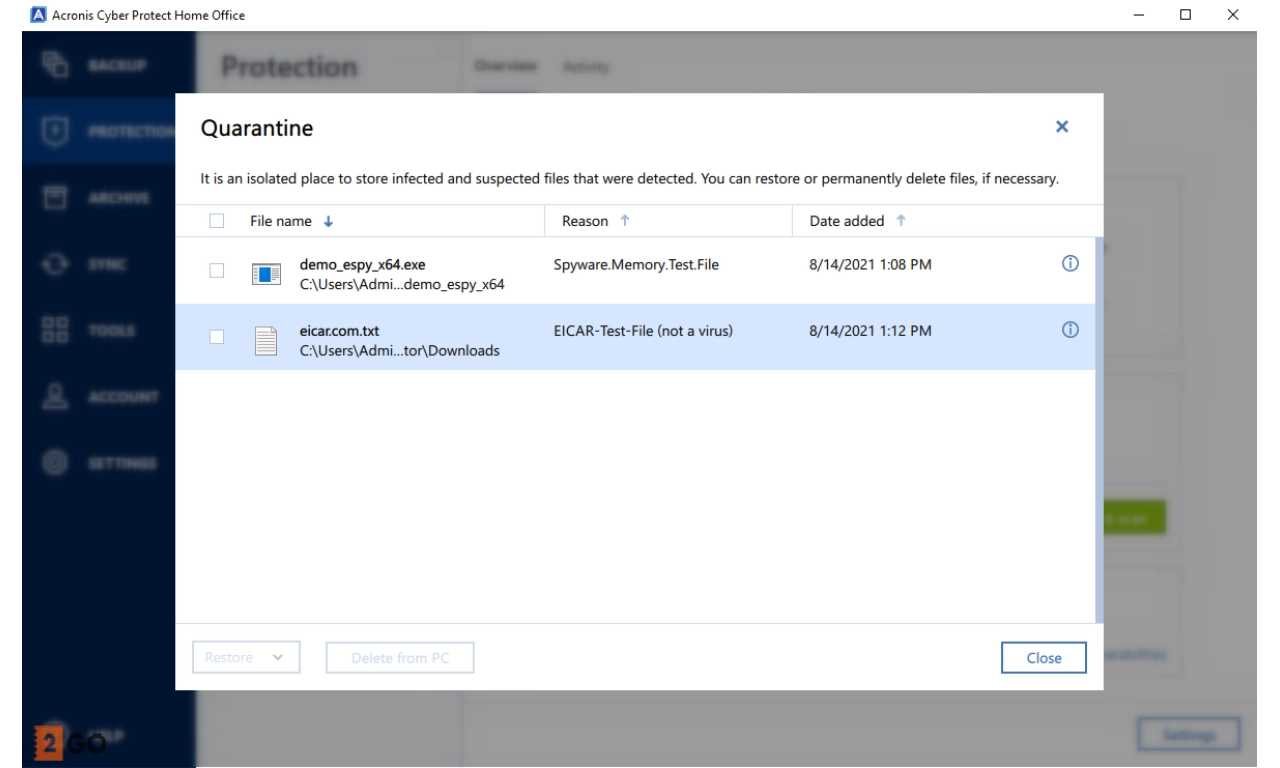Select the eicar.com.txt file name
The image size is (1280, 768).
click(x=341, y=331)
